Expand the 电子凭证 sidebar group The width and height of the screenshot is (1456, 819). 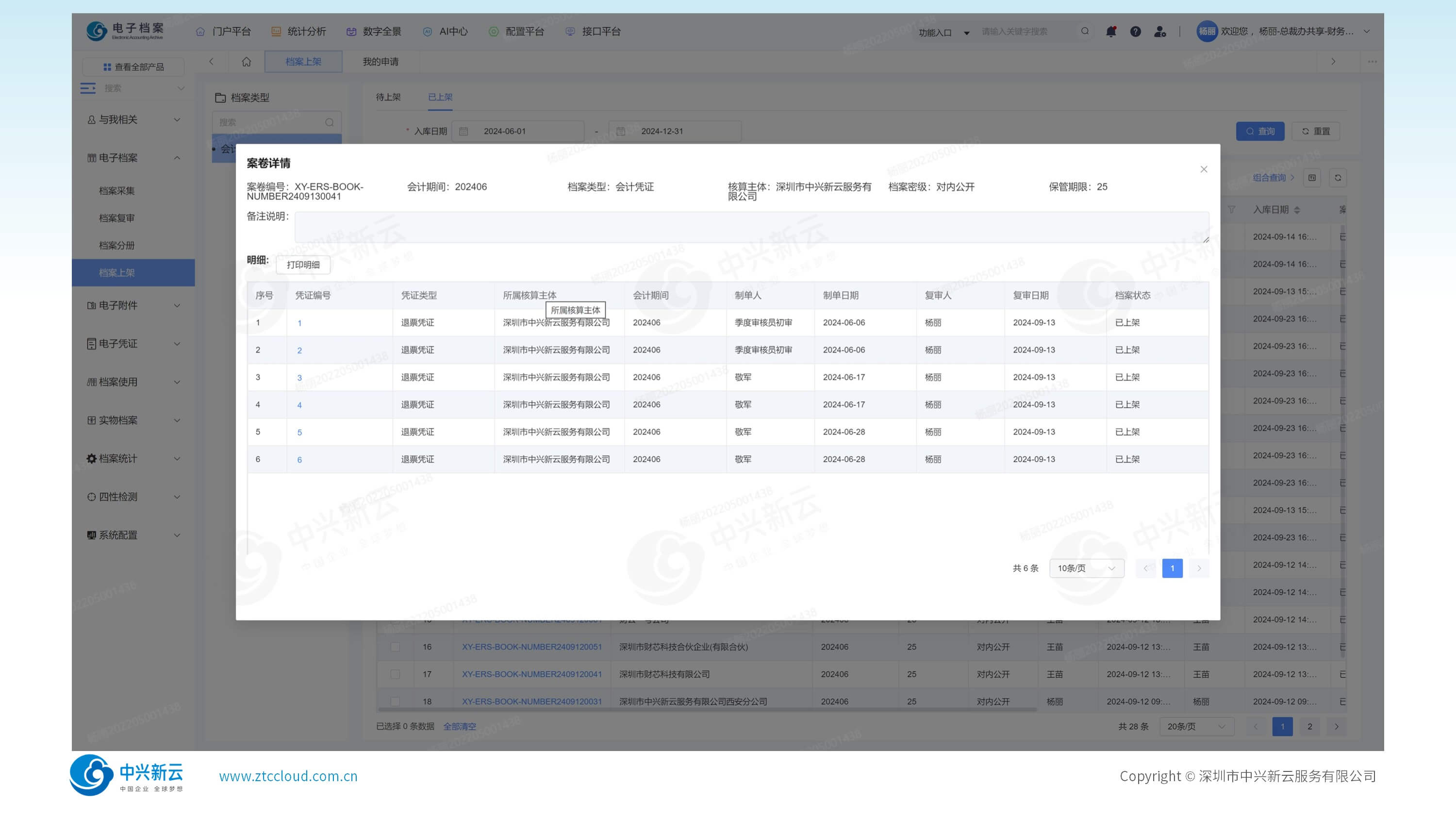133,344
